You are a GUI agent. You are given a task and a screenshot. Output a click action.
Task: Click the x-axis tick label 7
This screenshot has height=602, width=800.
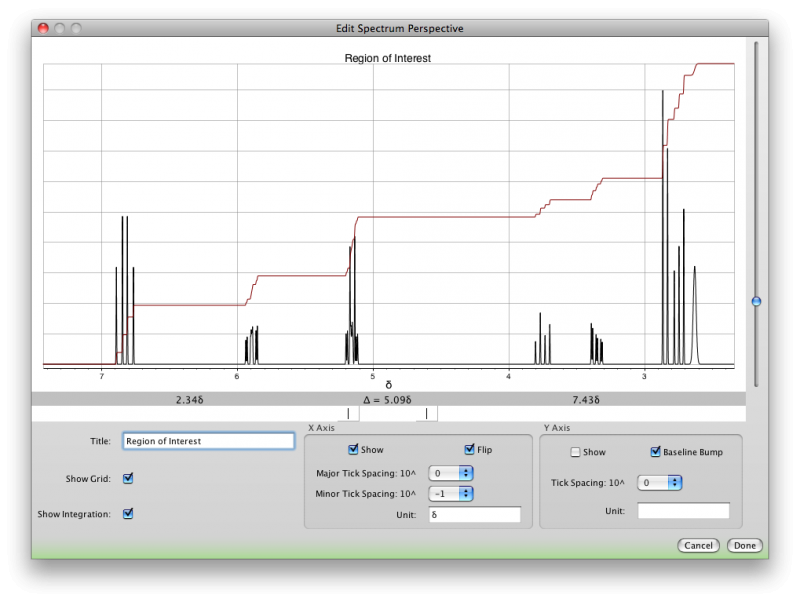(102, 377)
